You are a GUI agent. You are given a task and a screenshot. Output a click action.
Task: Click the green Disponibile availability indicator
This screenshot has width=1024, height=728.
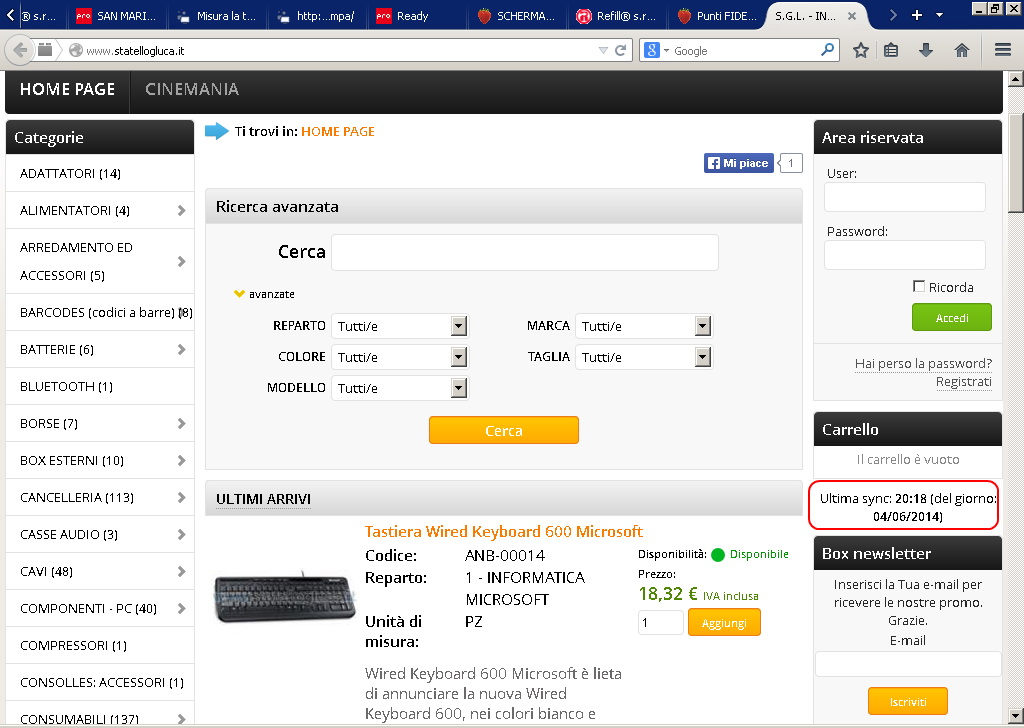718,555
